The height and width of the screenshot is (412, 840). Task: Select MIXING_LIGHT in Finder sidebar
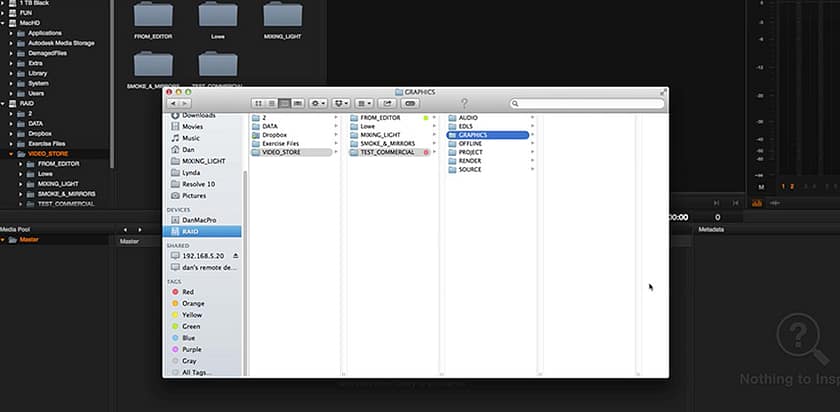198,161
